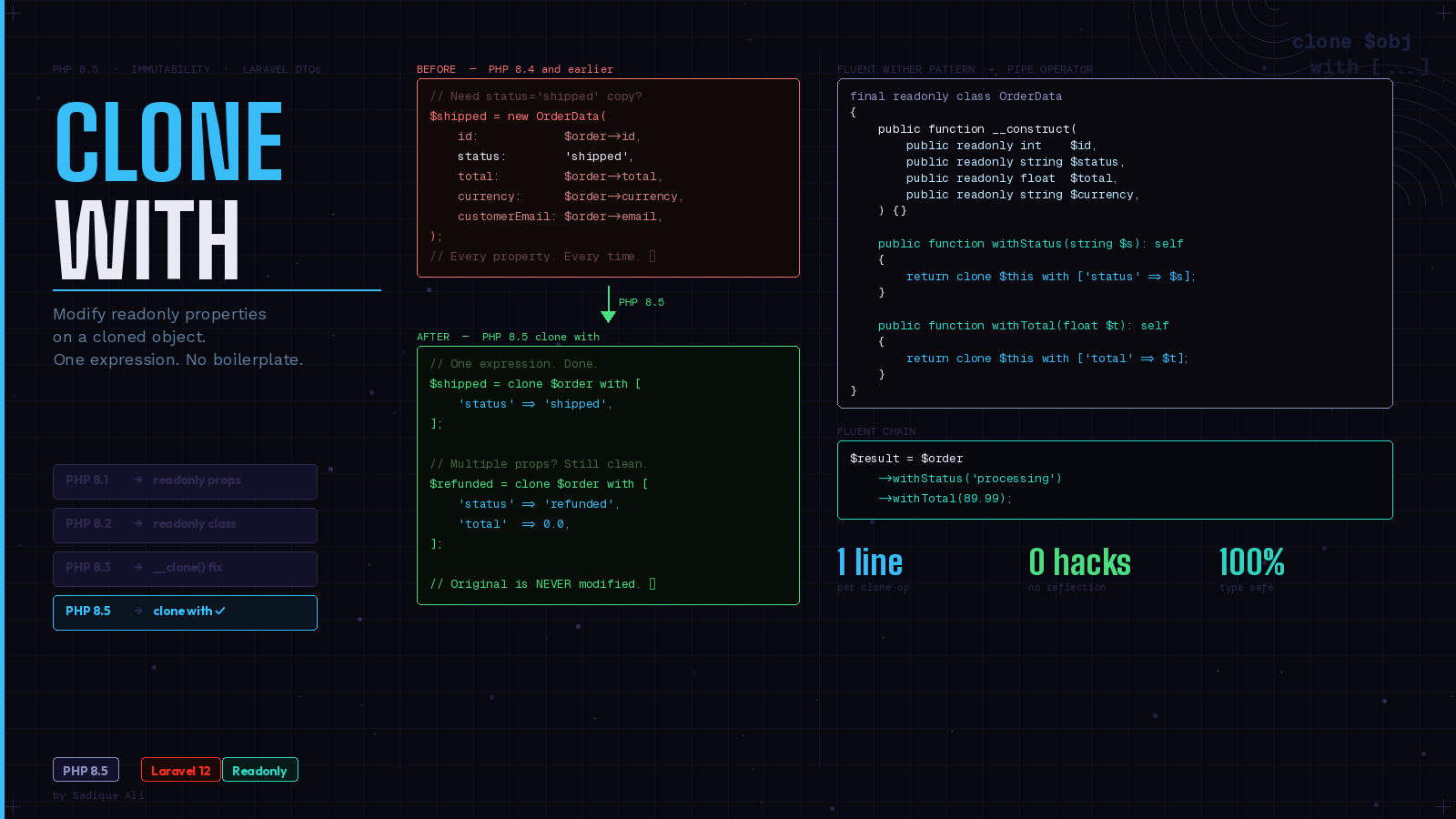Click the OrderData class code panel

point(1115,243)
